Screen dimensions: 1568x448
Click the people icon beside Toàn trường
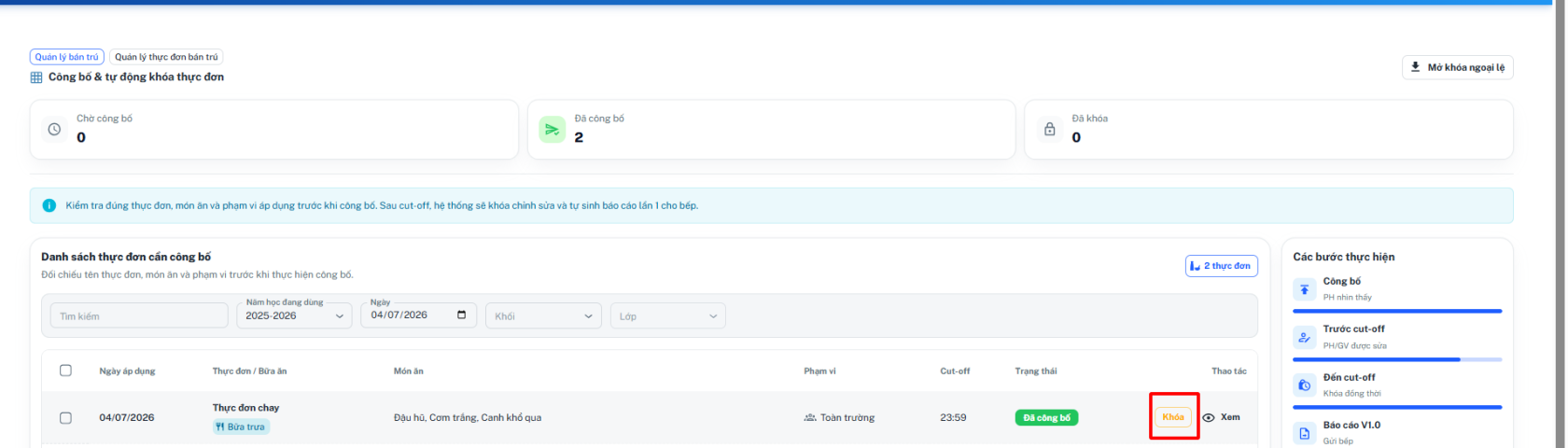(x=810, y=417)
